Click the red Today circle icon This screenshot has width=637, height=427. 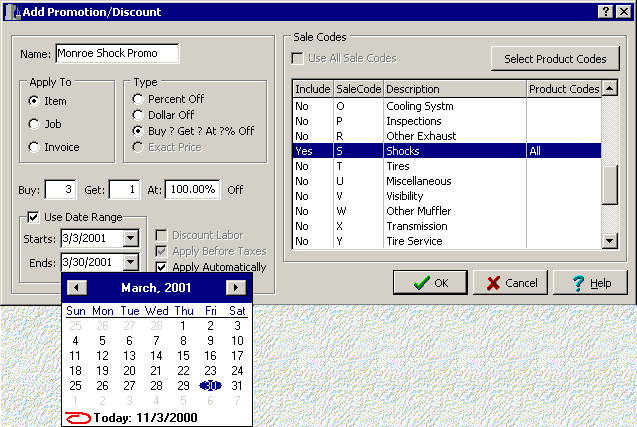pyautogui.click(x=77, y=417)
